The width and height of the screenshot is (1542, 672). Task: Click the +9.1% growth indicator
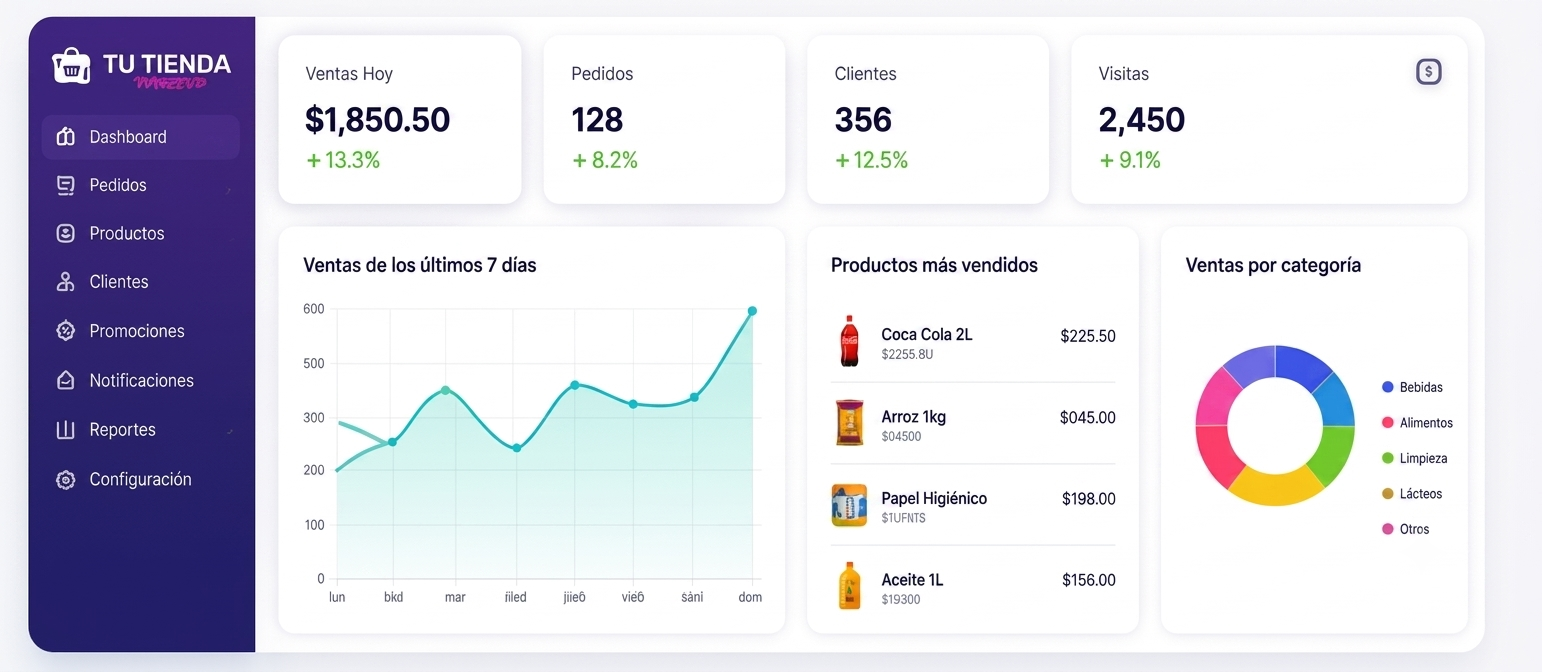(x=1130, y=160)
